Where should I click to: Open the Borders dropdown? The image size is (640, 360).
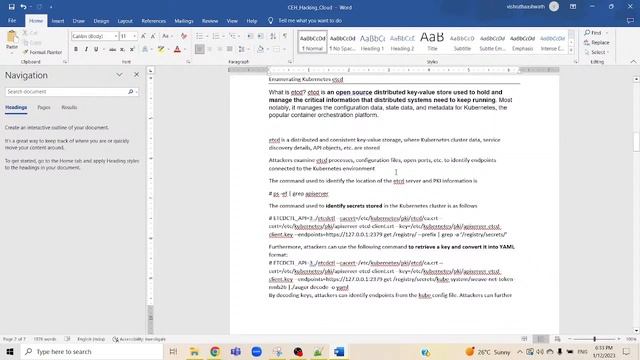tap(284, 49)
